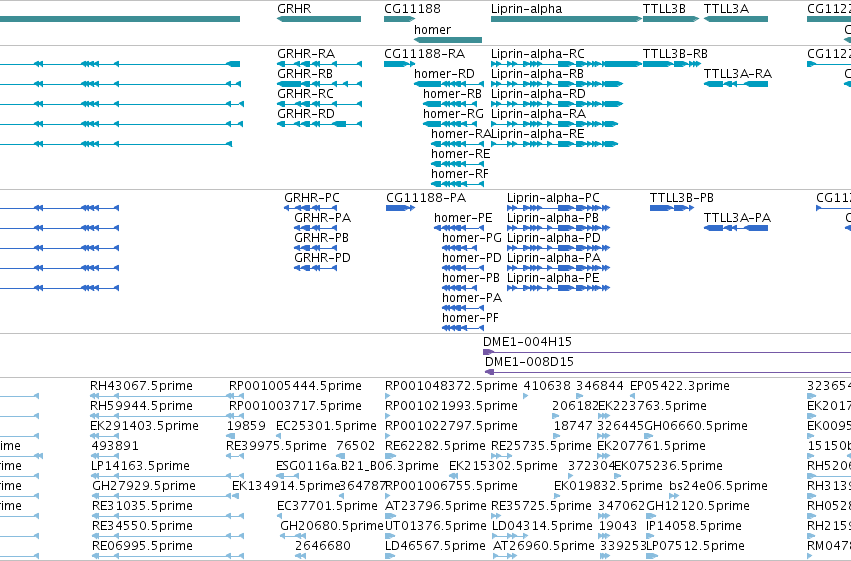
Task: Select transcript TTLL3B-RB
Action: 675,54
